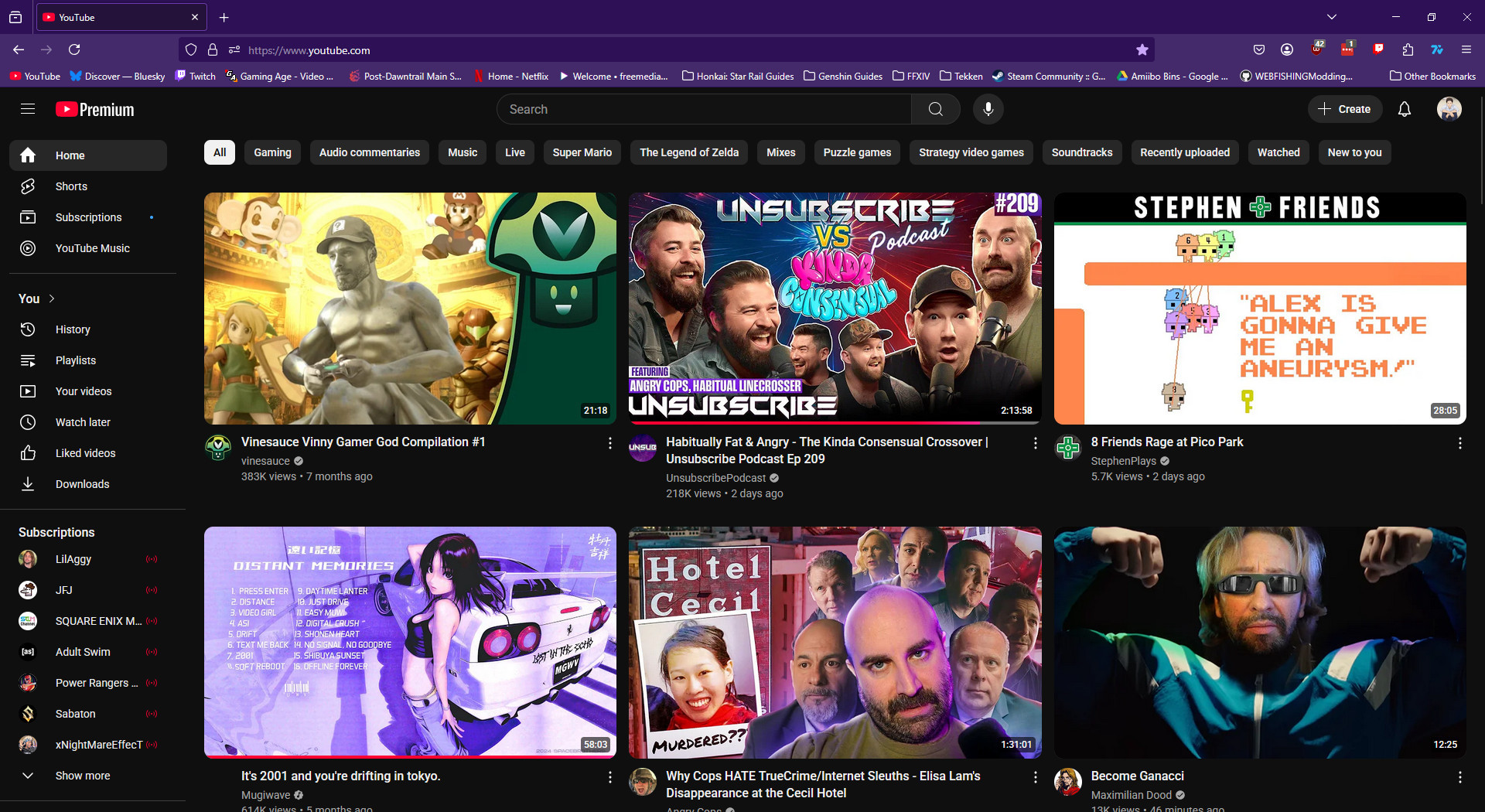This screenshot has height=812, width=1485.
Task: Click the search magnifier button
Action: 935,109
